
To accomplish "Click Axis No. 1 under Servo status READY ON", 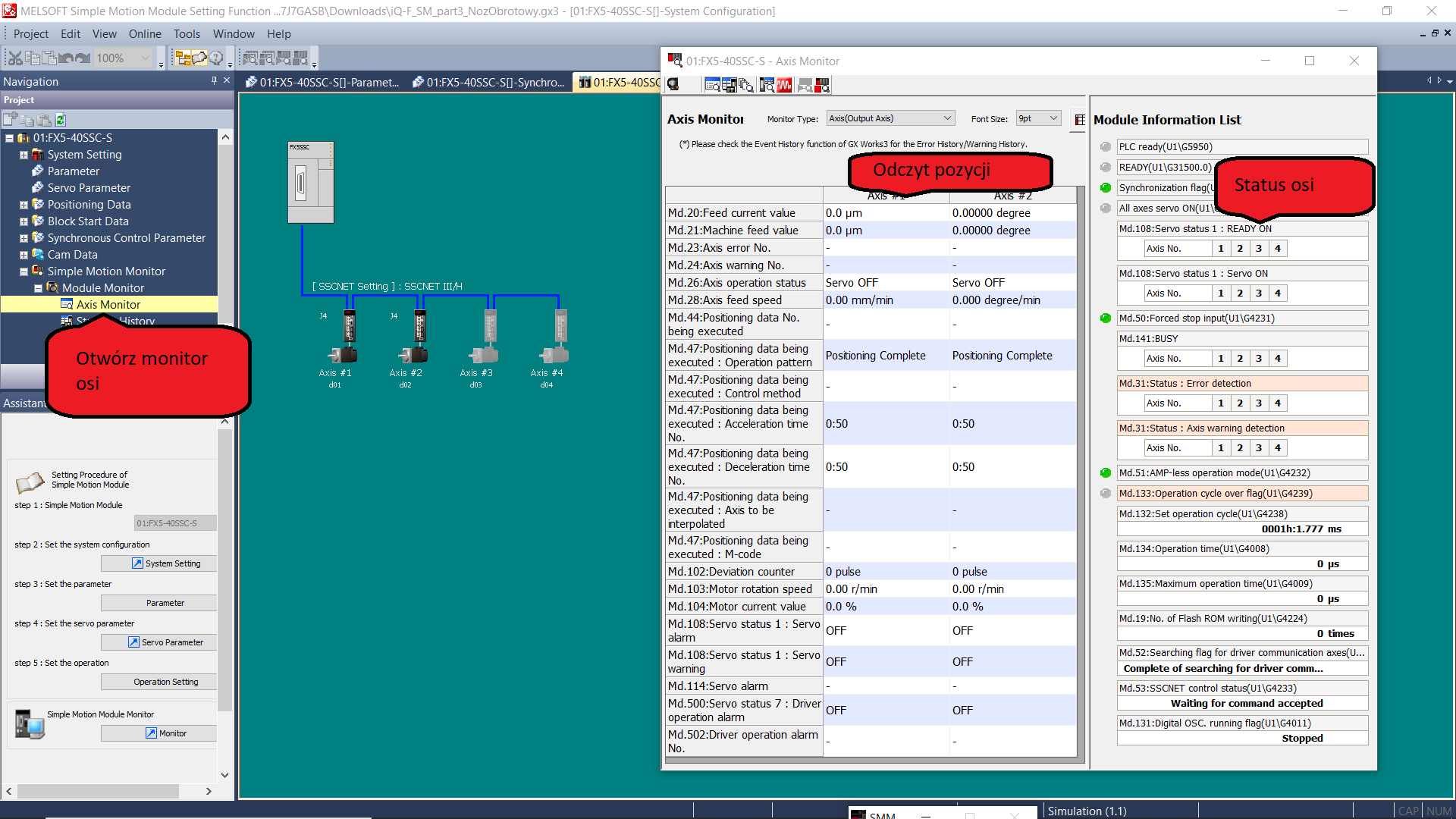I will pyautogui.click(x=1221, y=249).
